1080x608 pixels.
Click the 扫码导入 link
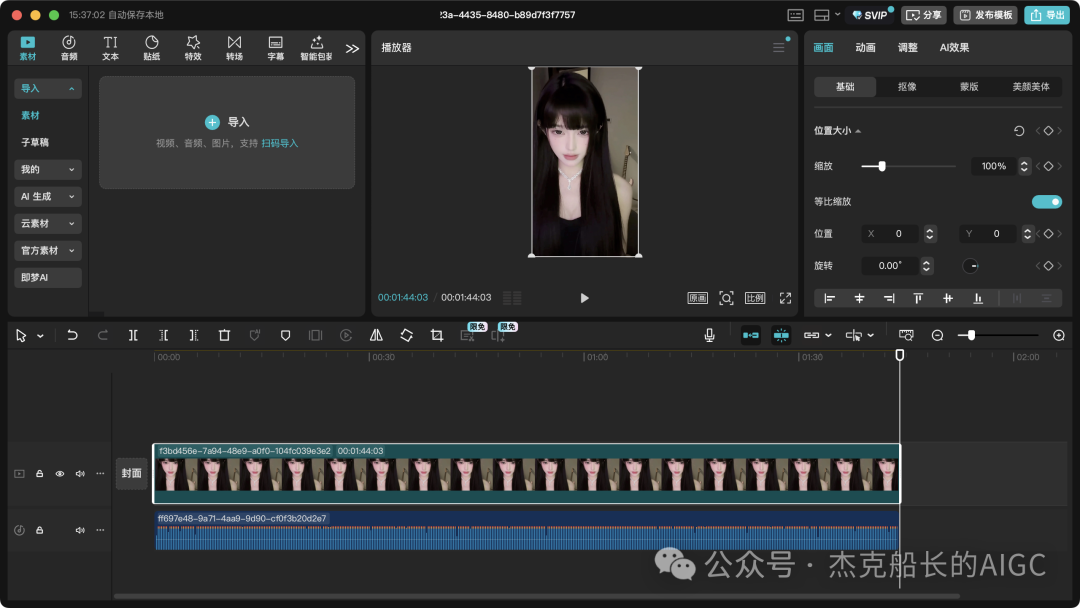click(x=280, y=144)
